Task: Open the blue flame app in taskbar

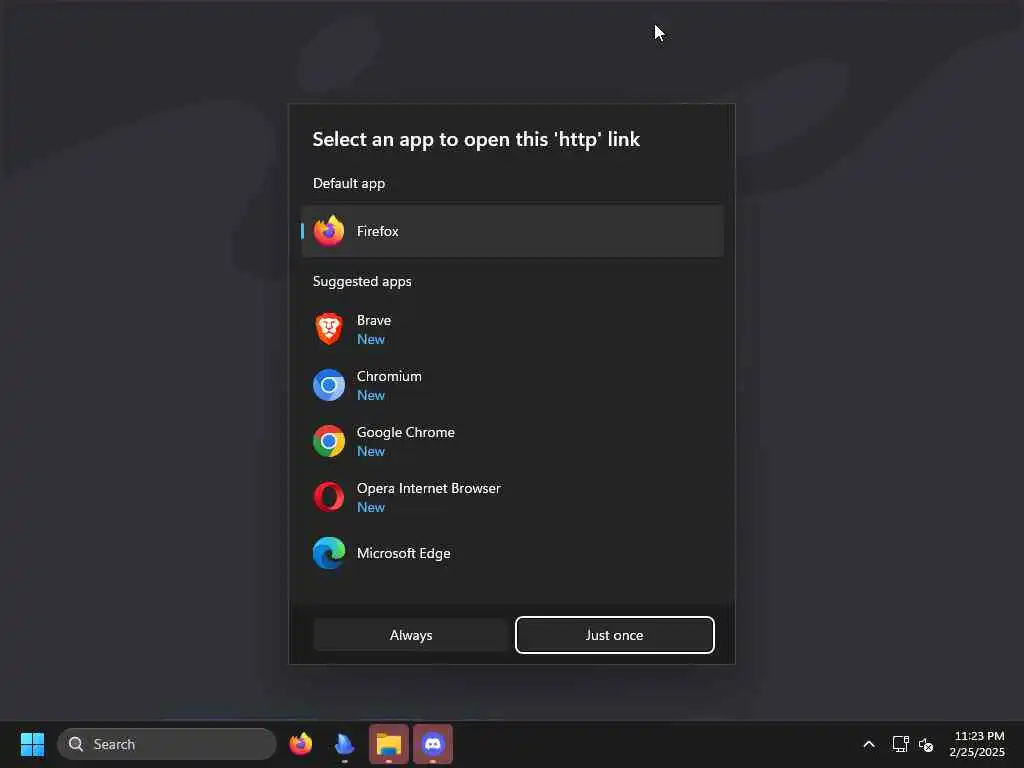Action: pyautogui.click(x=344, y=744)
